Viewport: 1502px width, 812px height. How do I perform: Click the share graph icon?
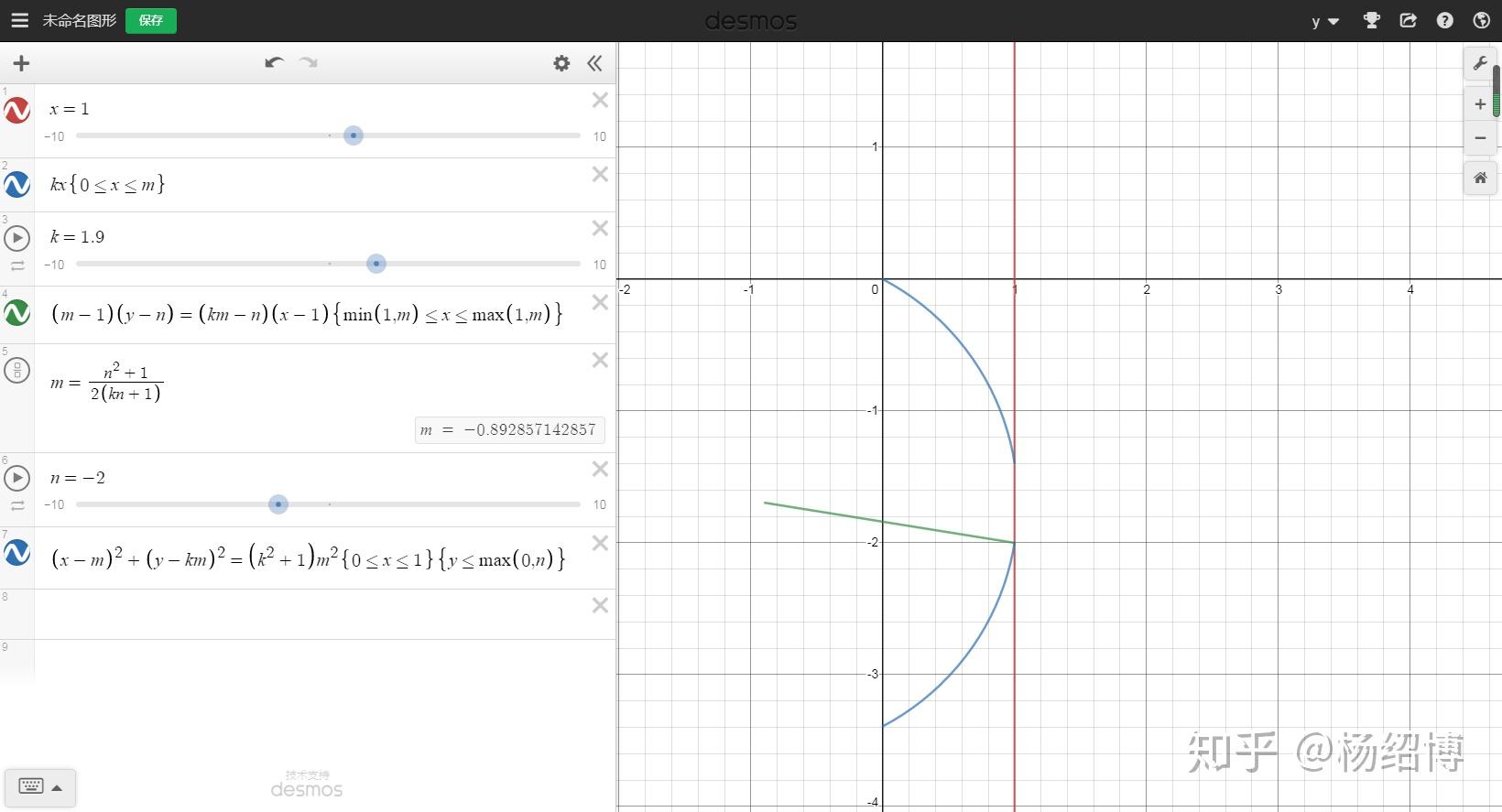click(1409, 20)
